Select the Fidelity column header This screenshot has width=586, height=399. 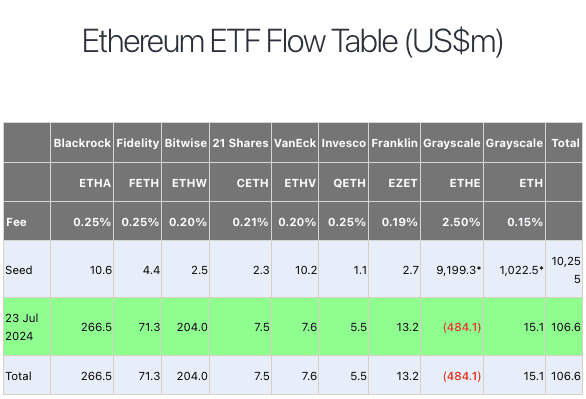point(138,143)
